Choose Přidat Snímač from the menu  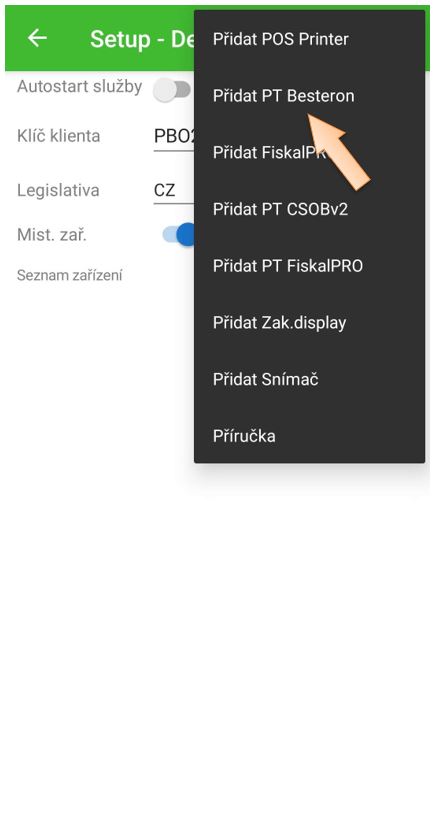(310, 379)
